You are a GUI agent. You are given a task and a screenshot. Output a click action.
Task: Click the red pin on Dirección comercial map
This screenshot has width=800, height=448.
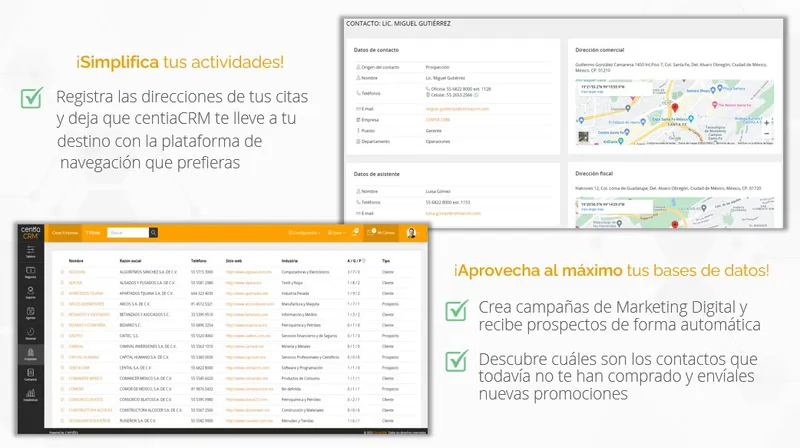pos(674,108)
